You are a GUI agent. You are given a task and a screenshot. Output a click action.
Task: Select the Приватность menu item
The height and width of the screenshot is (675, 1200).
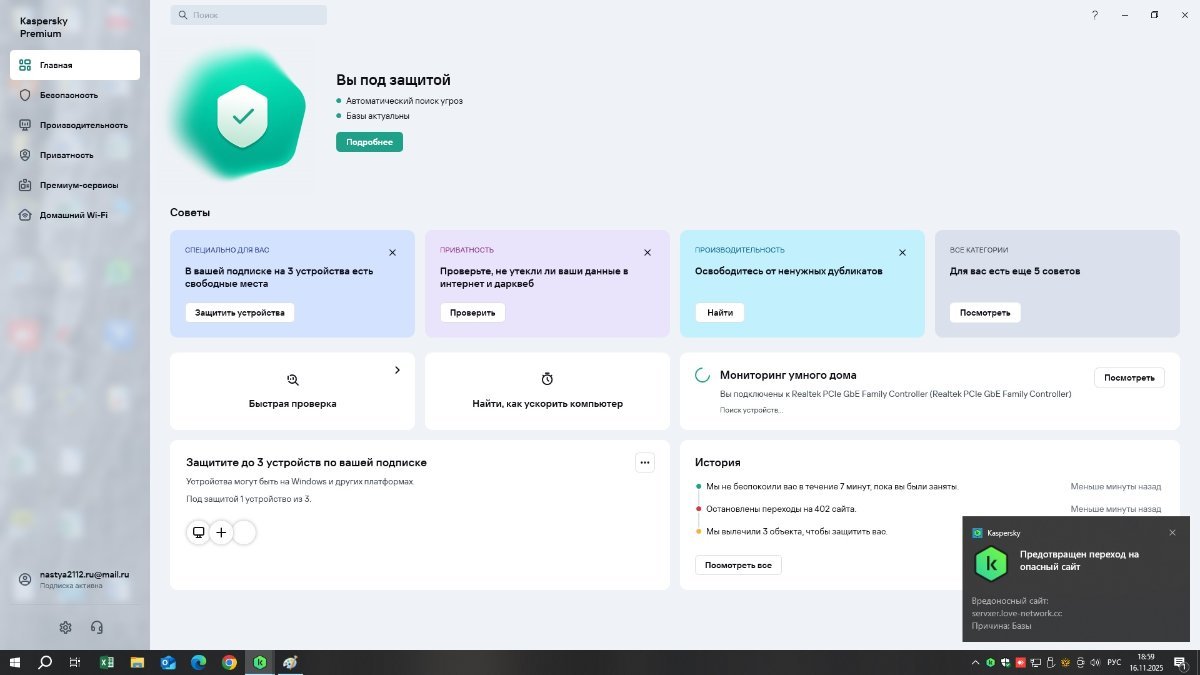(75, 155)
